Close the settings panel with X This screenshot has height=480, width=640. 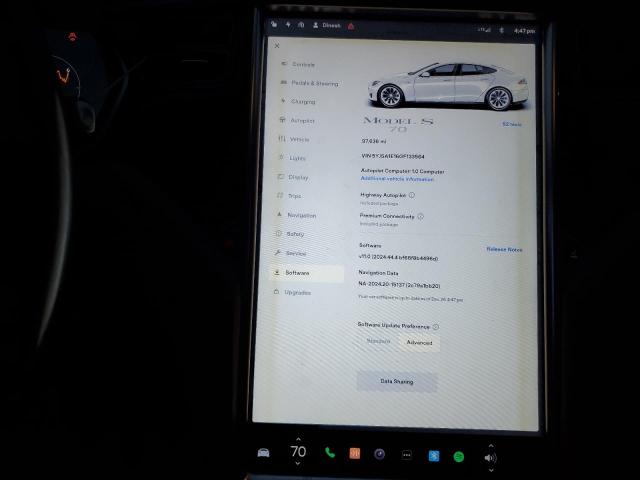point(277,46)
